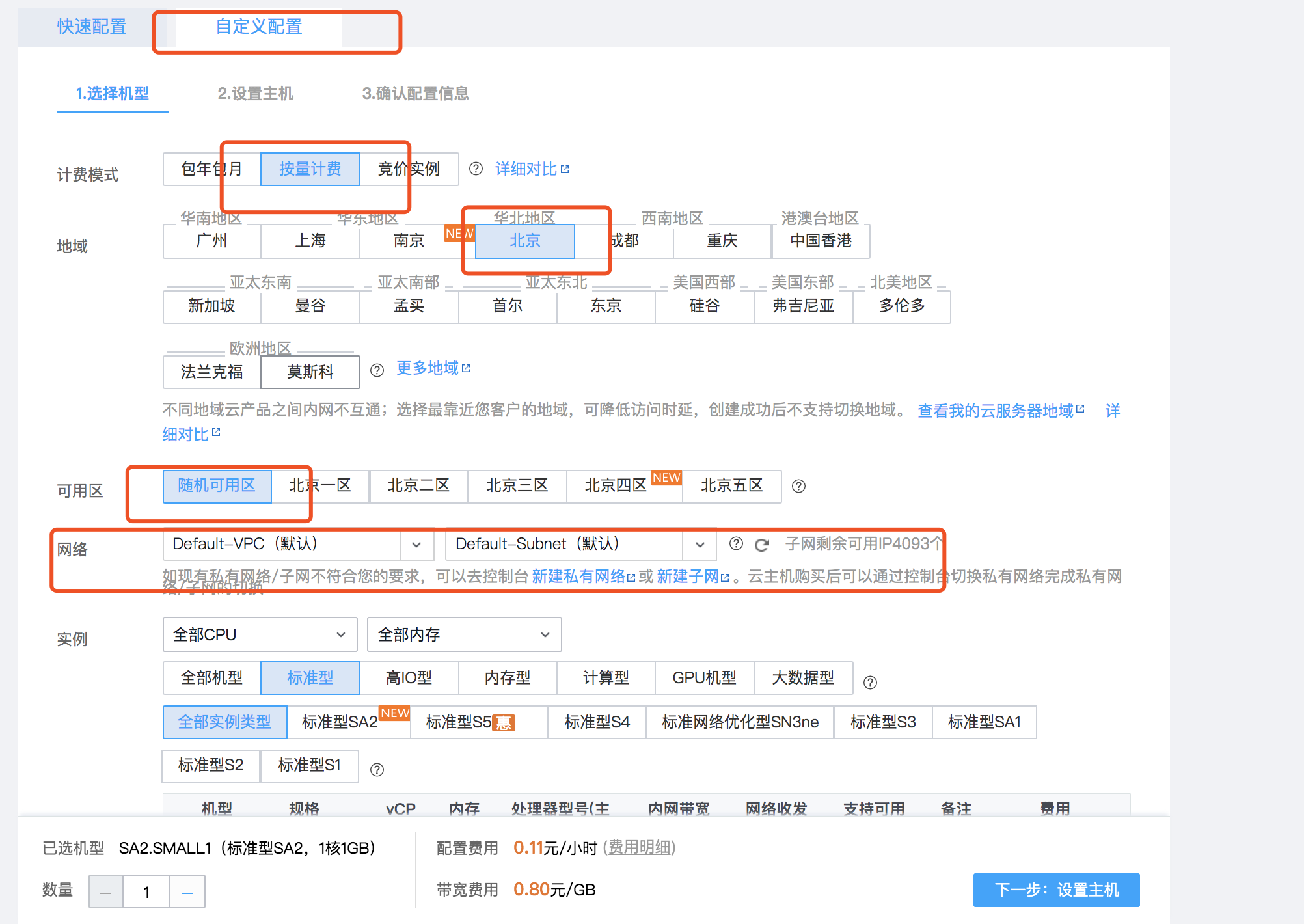1304x924 pixels.
Task: Switch to 快速配置 tab
Action: pos(92,27)
